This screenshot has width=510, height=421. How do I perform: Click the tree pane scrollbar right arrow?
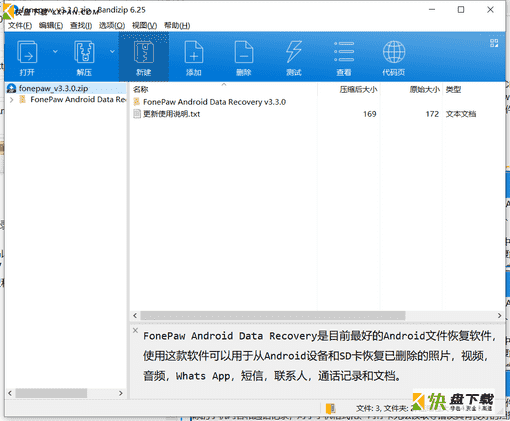click(121, 393)
